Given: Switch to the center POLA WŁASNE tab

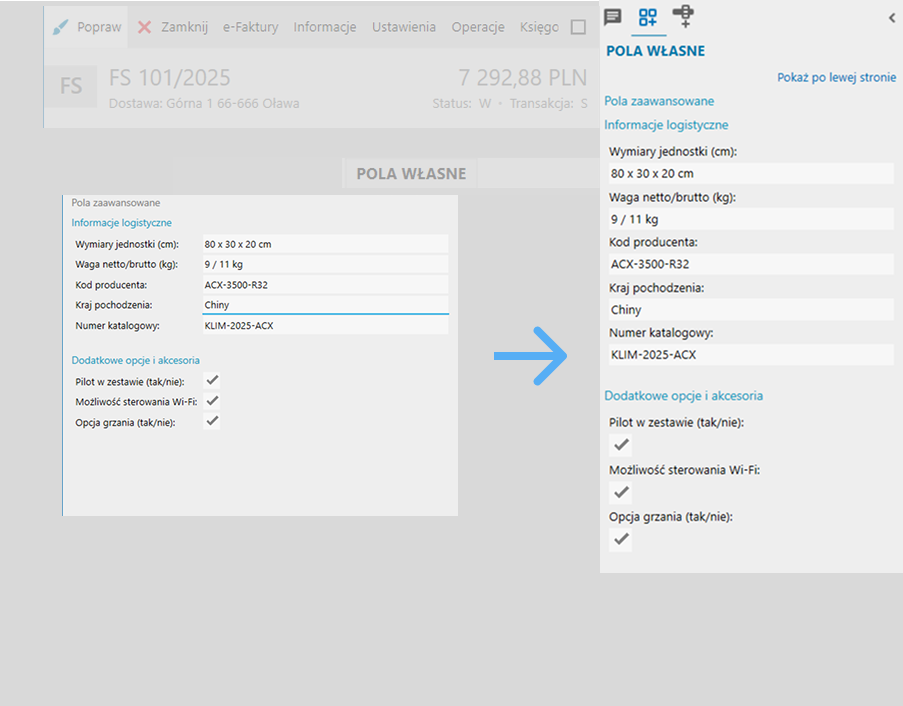Looking at the screenshot, I should pyautogui.click(x=411, y=174).
